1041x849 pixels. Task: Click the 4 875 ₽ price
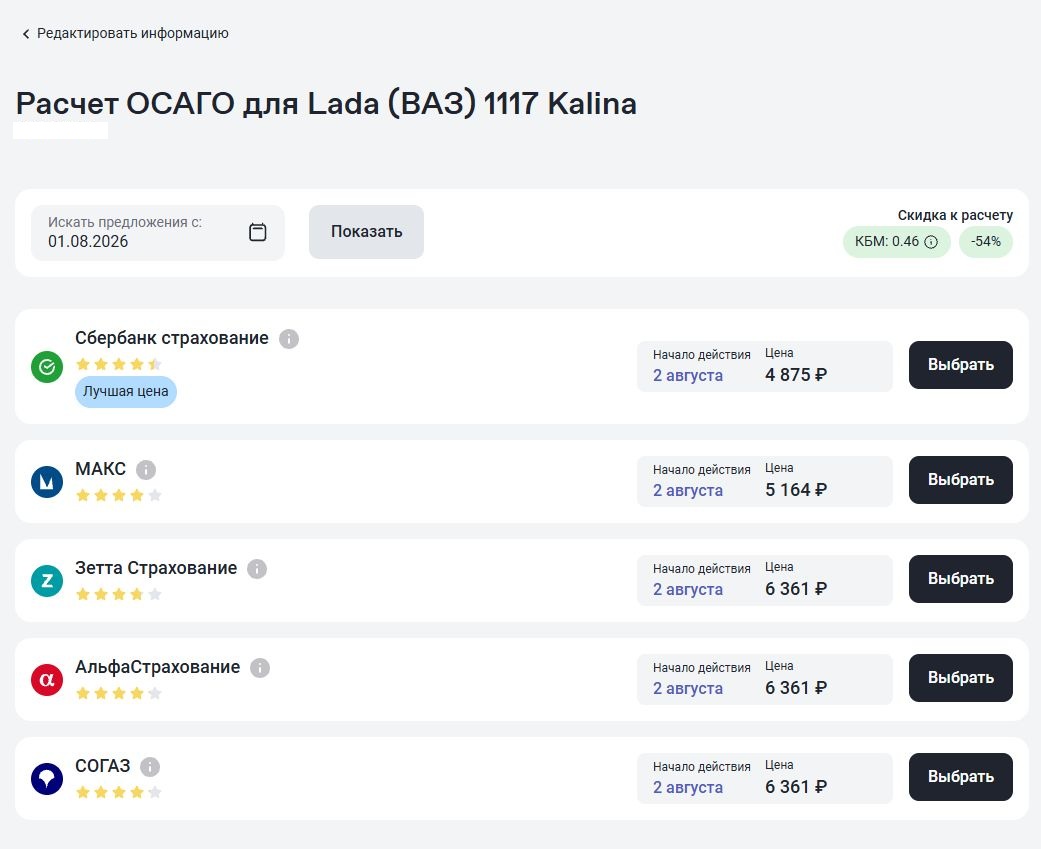(x=795, y=375)
